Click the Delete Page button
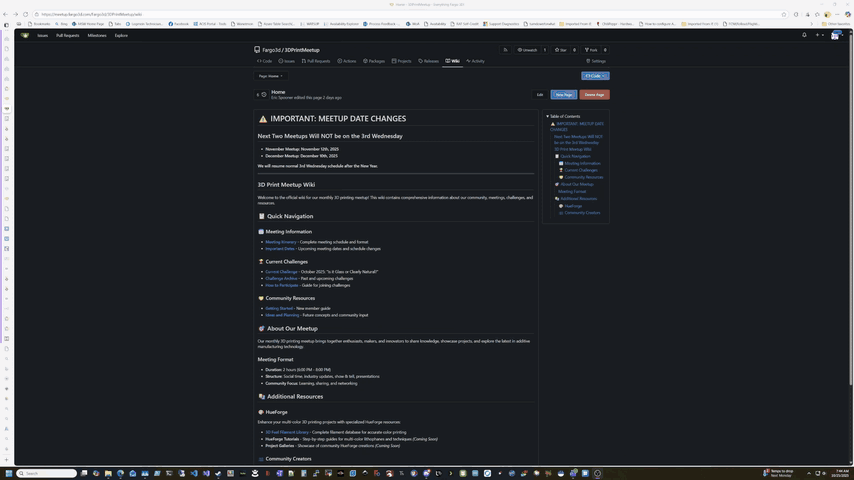This screenshot has height=480, width=854. 594,95
